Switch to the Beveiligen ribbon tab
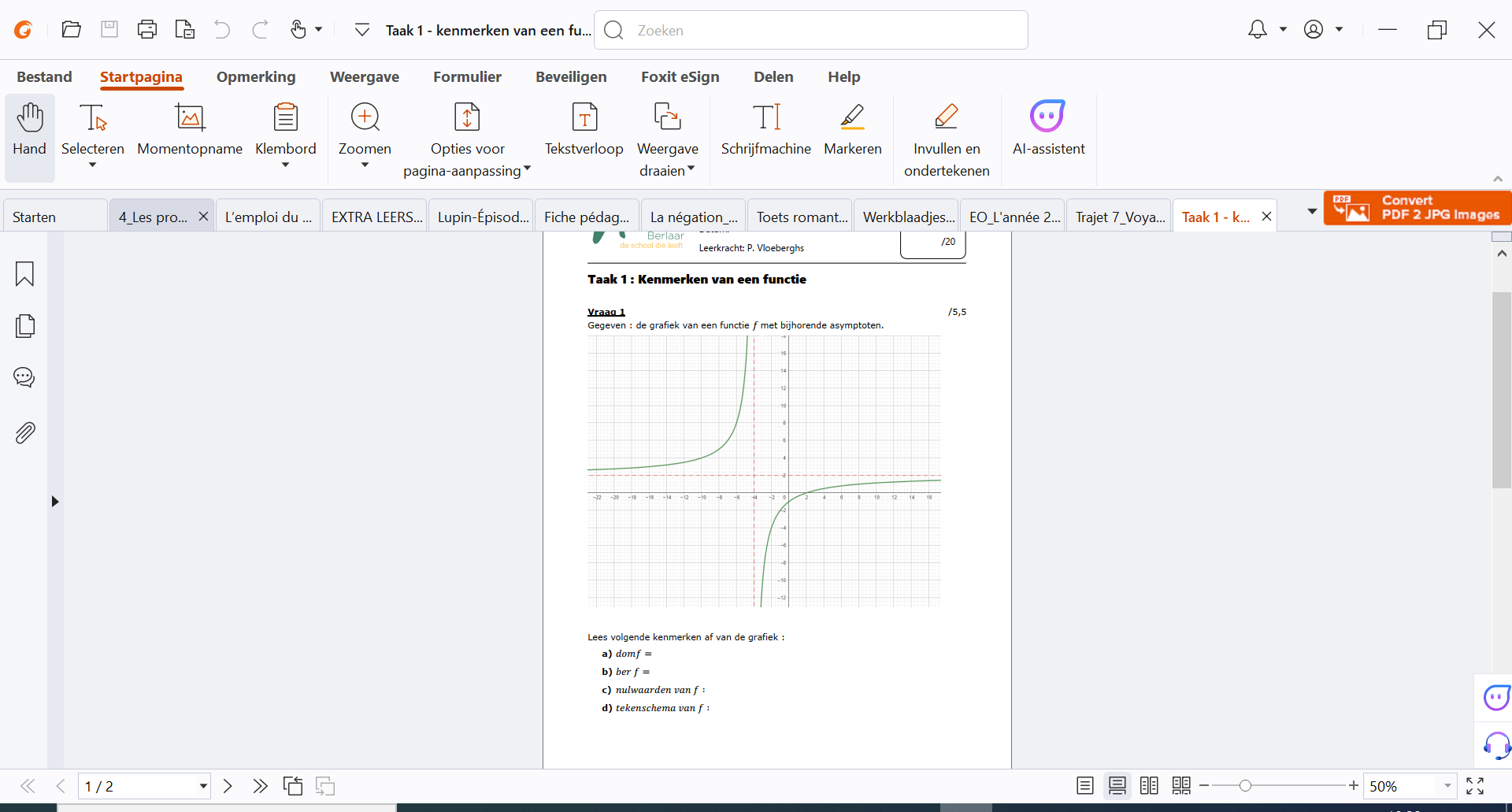Screen dimensions: 1512x812 click(x=571, y=77)
